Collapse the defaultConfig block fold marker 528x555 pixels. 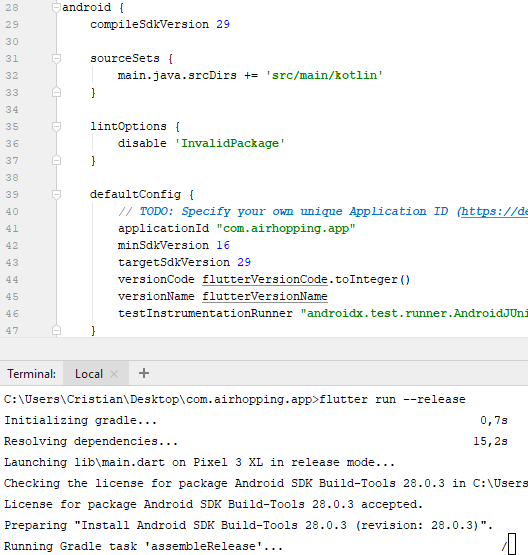(x=56, y=194)
